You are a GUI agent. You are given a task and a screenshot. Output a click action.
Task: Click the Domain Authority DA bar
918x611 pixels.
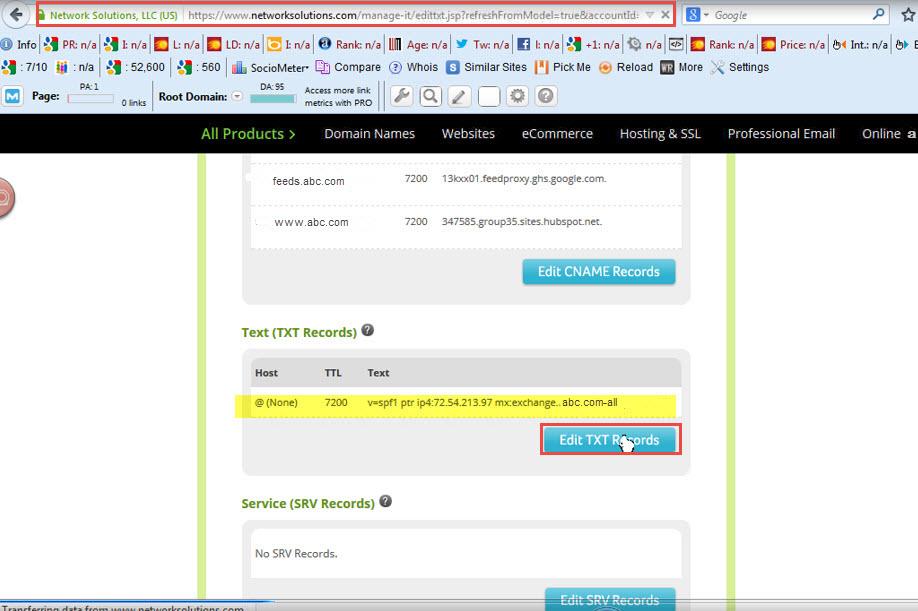pyautogui.click(x=272, y=99)
